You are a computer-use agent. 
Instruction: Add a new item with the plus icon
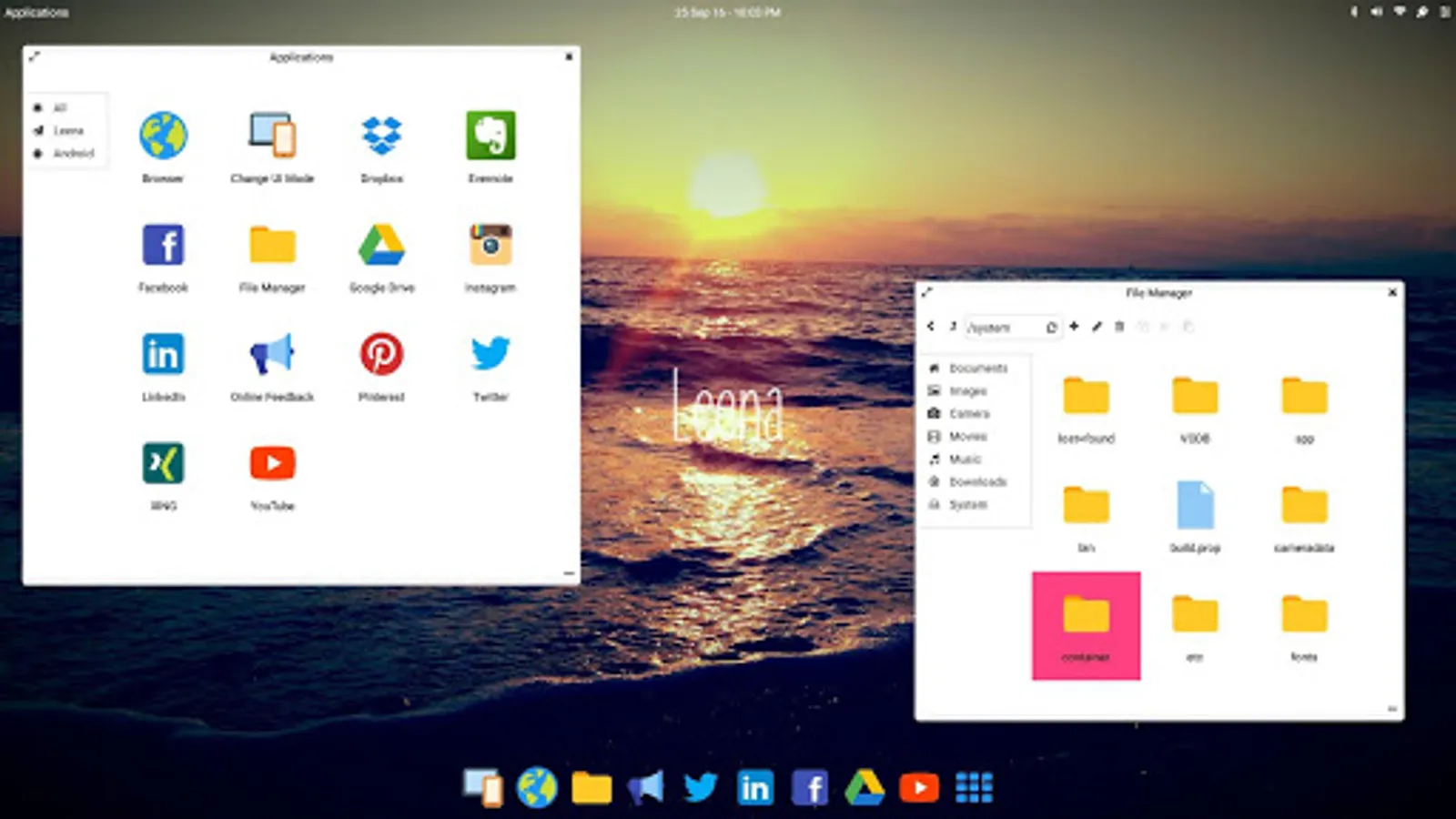(1074, 326)
